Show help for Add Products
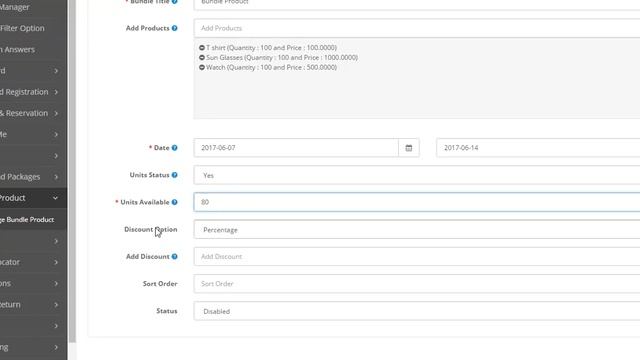 click(x=175, y=28)
